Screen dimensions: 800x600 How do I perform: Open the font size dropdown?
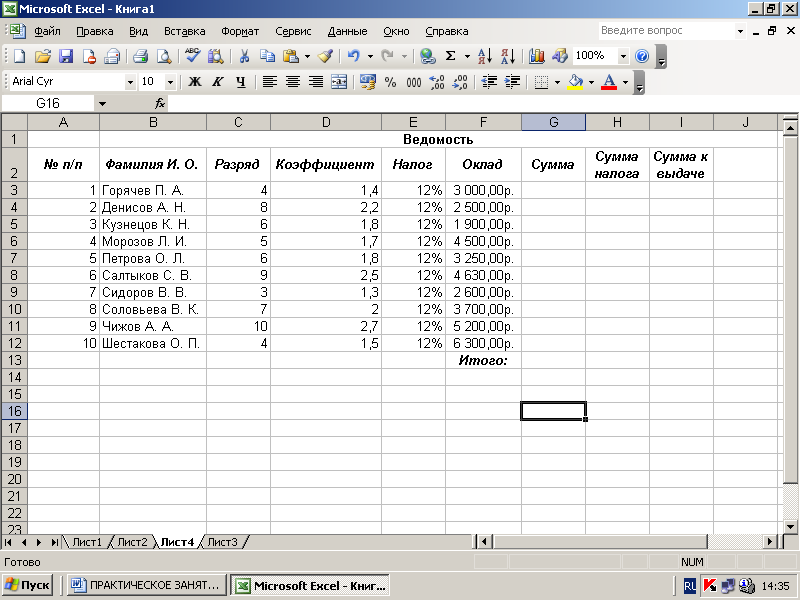click(x=170, y=82)
